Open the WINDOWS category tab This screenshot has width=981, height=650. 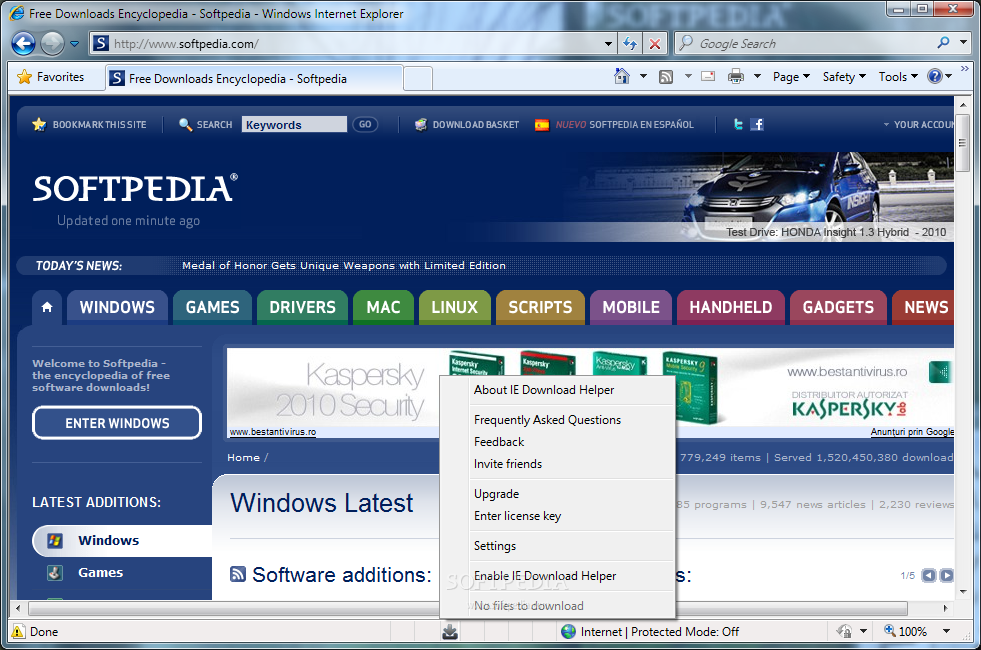[117, 307]
